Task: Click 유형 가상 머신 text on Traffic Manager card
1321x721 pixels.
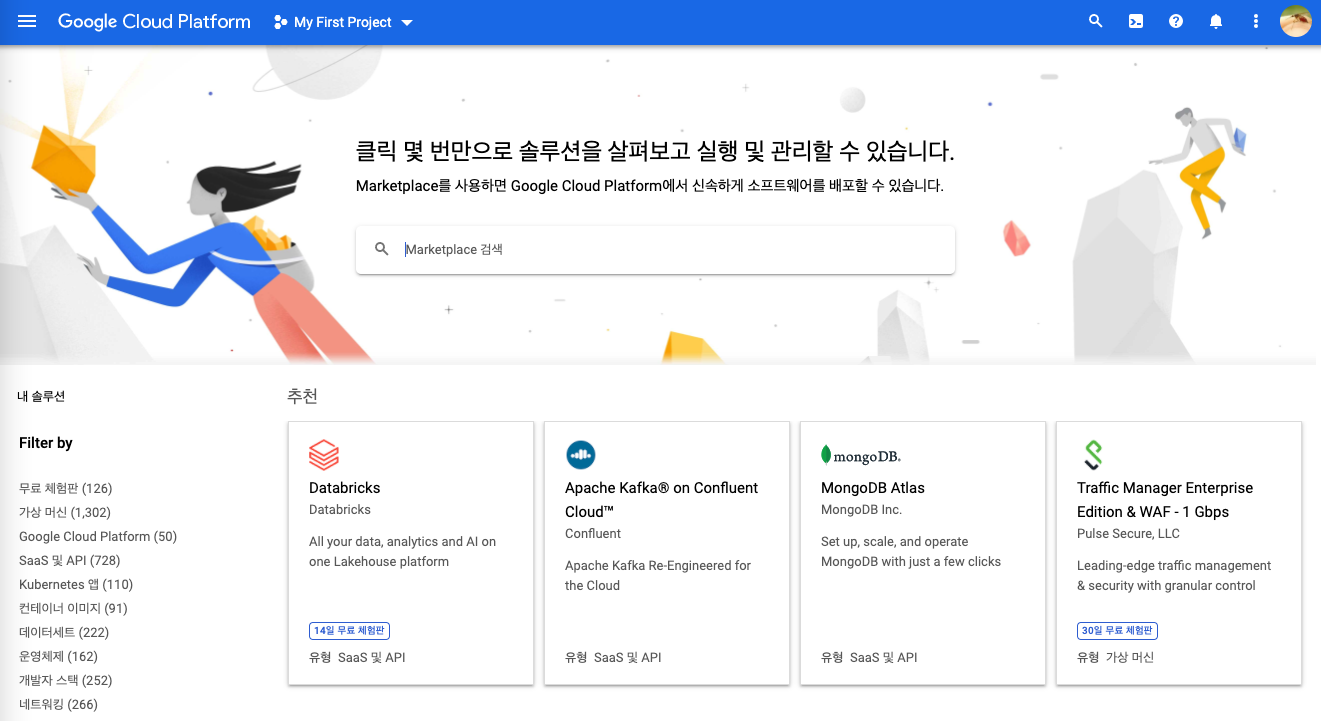Action: point(1115,658)
